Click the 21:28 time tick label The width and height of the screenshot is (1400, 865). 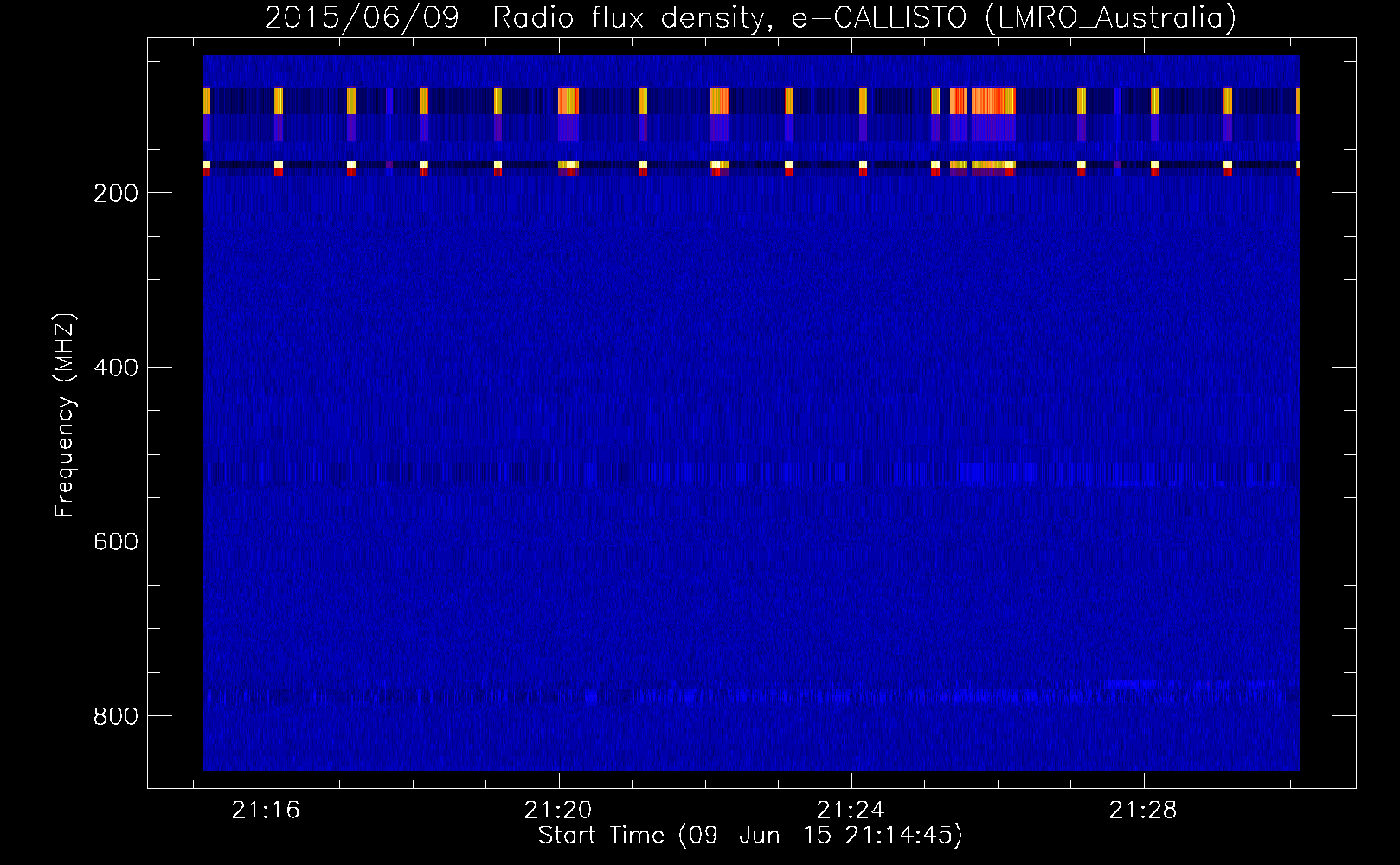[1143, 811]
